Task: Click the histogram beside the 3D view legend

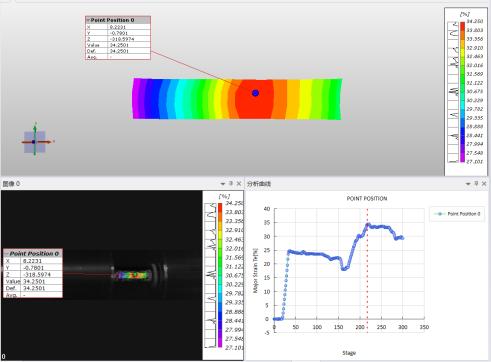Action: 453,92
